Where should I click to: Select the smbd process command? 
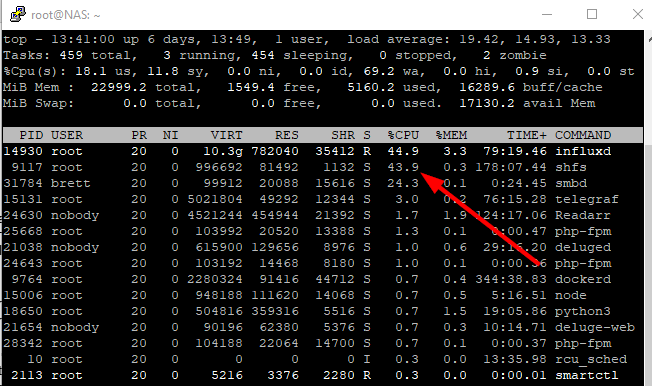571,183
